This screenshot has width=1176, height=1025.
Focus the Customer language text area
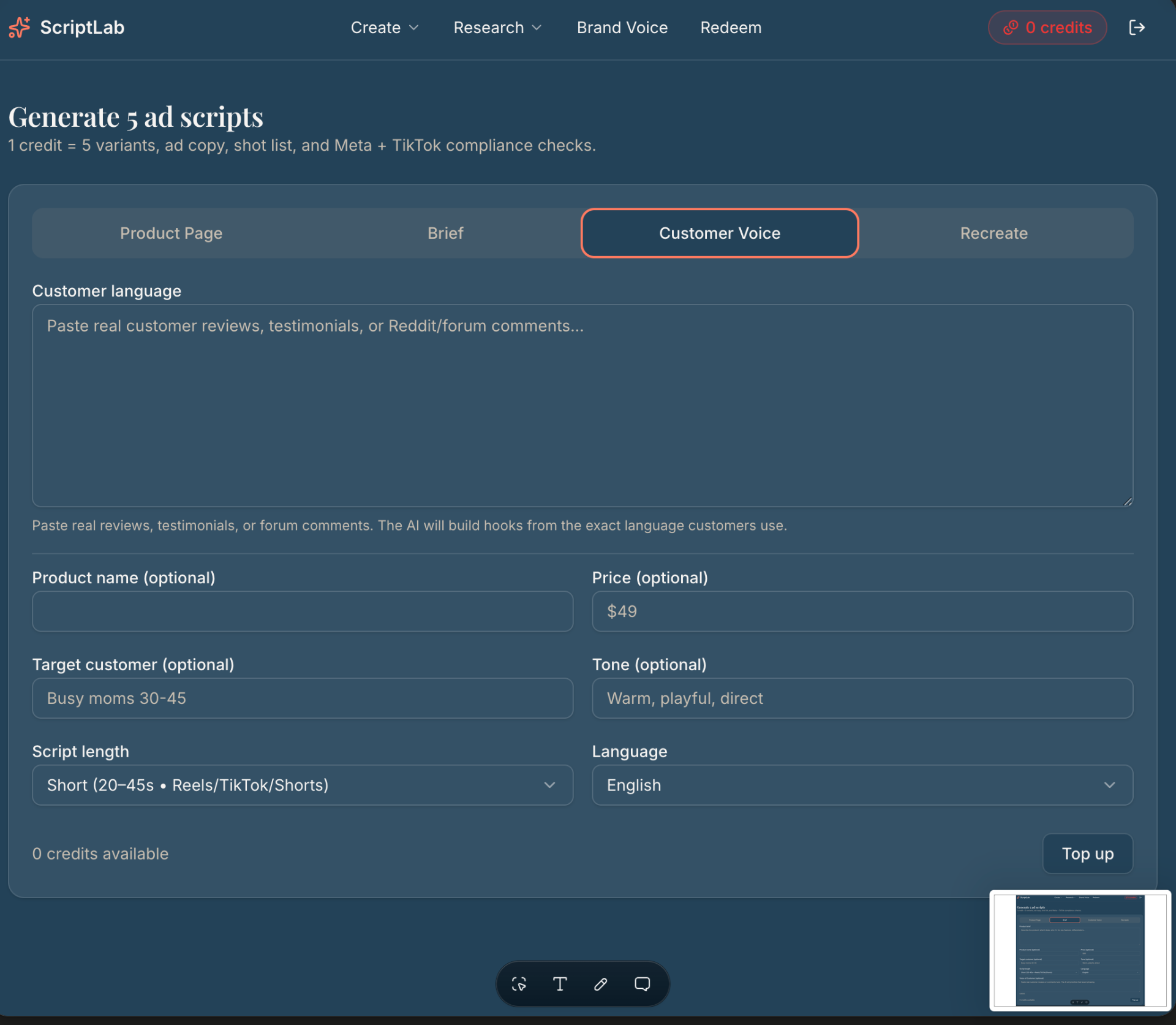[582, 406]
